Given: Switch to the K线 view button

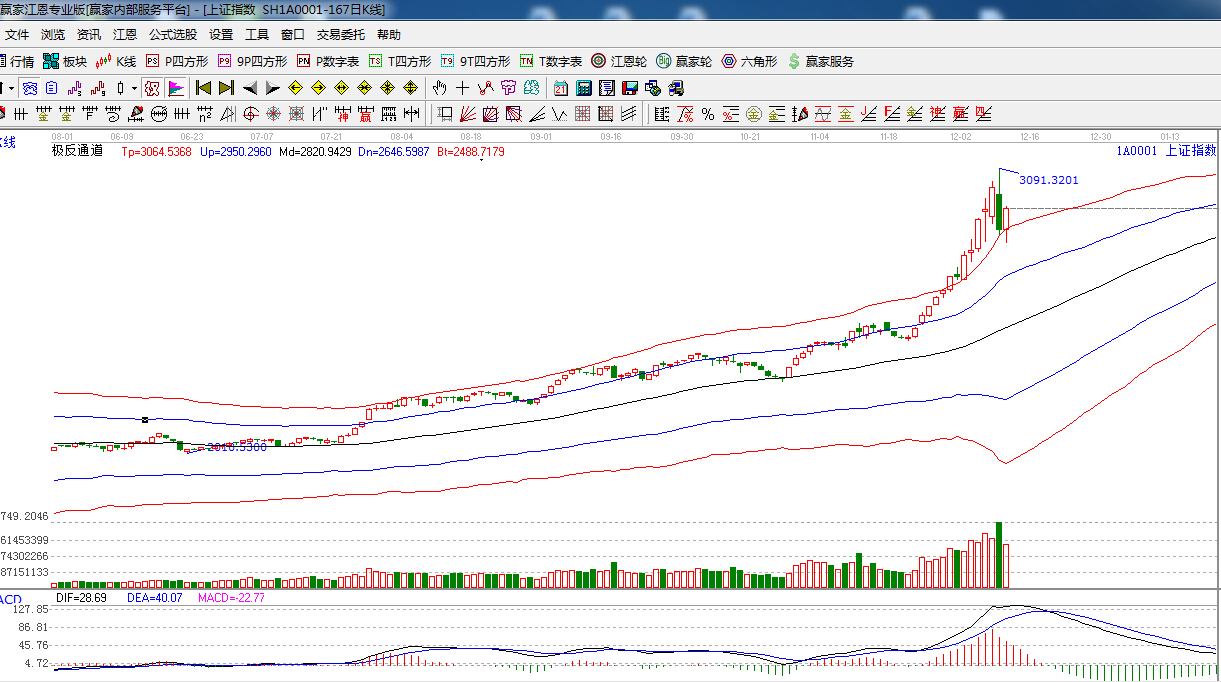Looking at the screenshot, I should [x=116, y=61].
